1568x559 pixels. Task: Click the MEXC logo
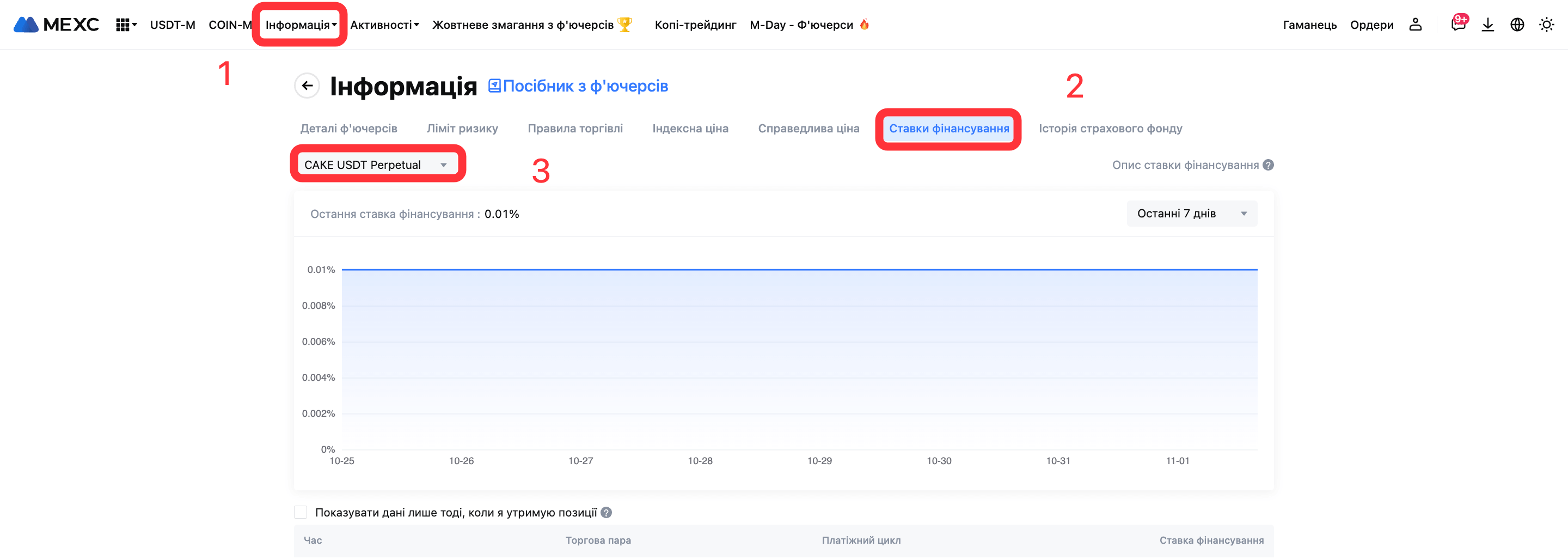pos(56,25)
